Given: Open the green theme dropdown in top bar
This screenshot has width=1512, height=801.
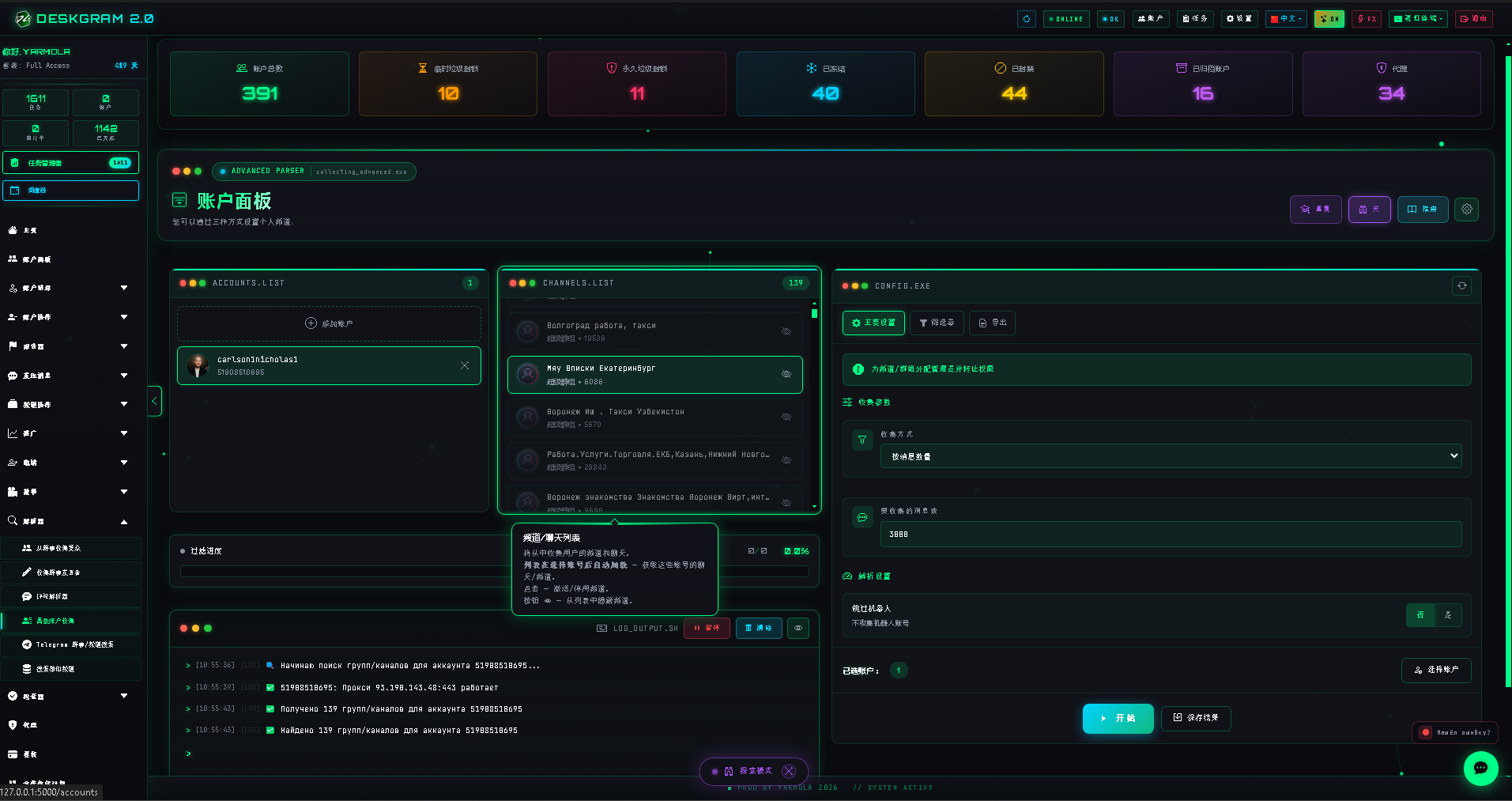Looking at the screenshot, I should pos(1419,19).
